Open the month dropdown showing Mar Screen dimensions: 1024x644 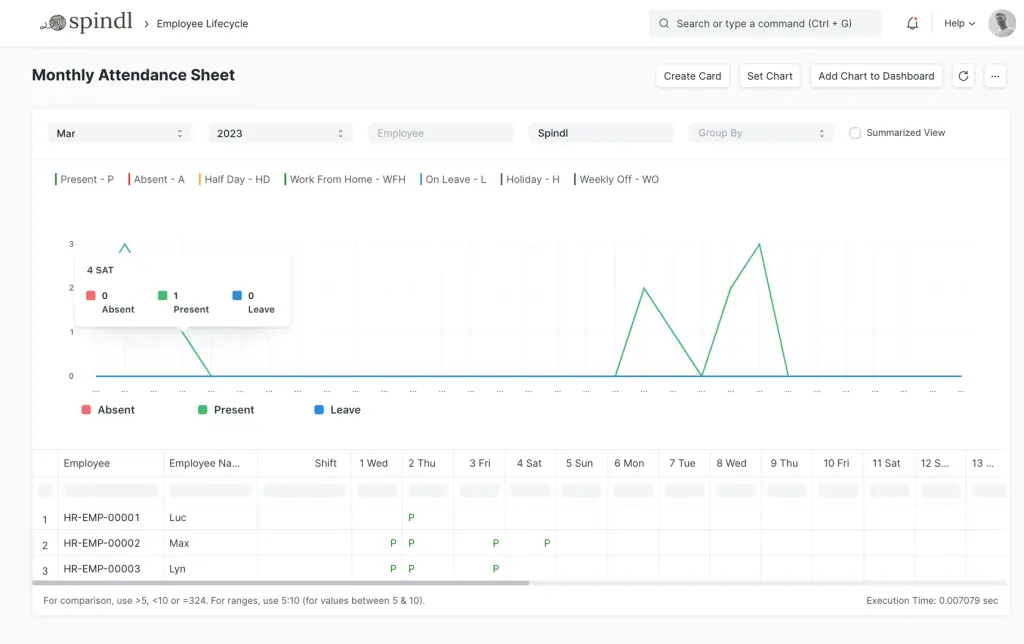pyautogui.click(x=120, y=133)
